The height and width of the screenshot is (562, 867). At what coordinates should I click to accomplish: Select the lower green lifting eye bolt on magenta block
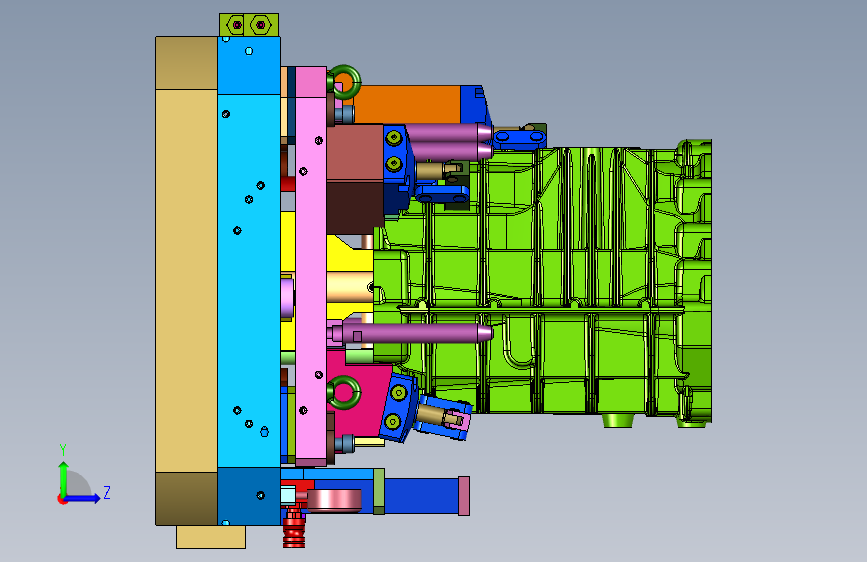(x=344, y=393)
